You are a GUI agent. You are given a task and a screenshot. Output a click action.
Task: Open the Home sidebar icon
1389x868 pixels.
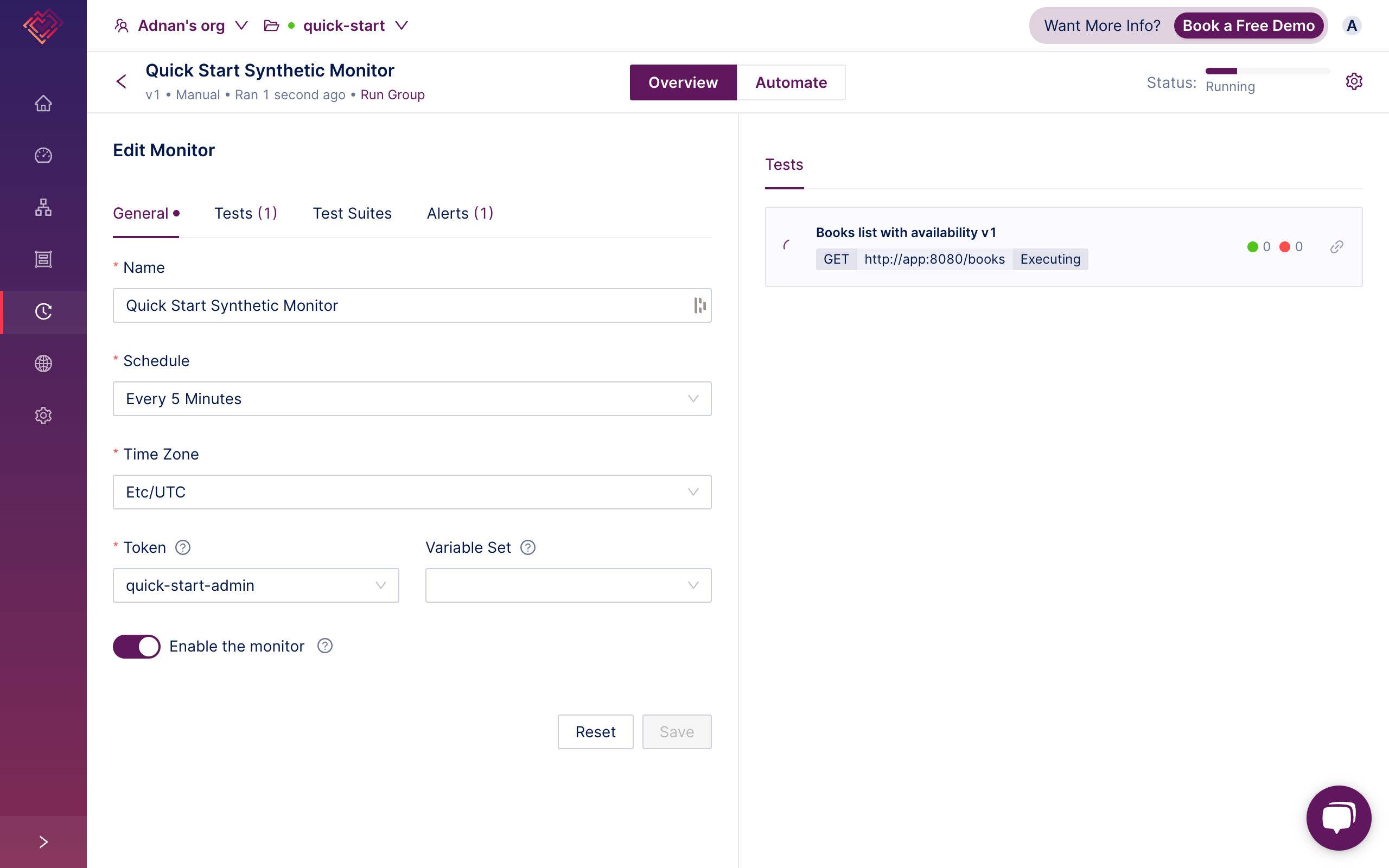[x=43, y=103]
